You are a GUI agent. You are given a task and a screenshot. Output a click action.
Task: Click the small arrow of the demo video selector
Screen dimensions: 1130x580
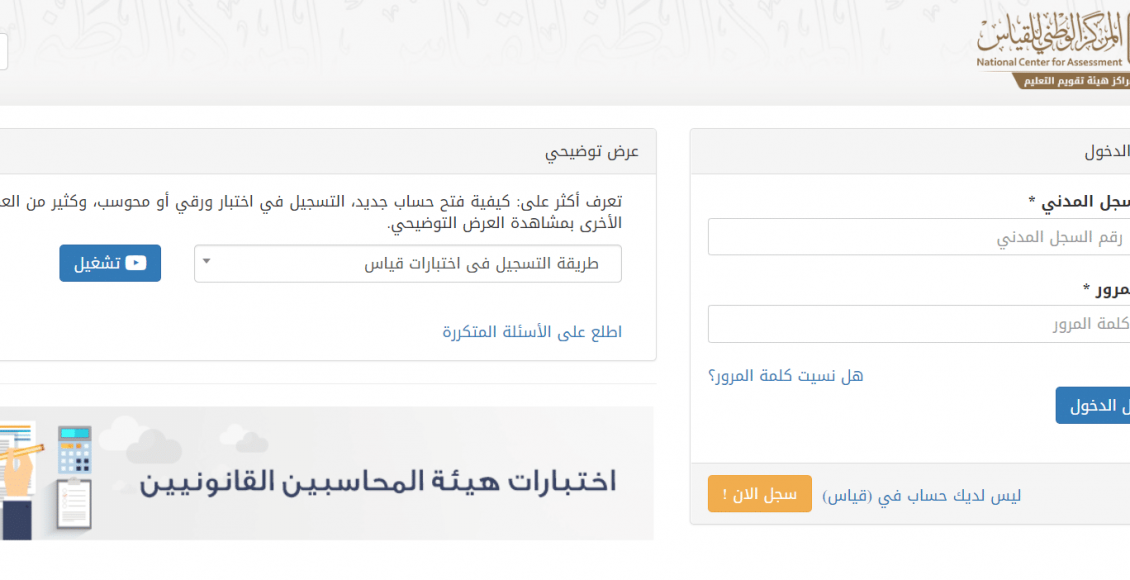[x=207, y=262]
